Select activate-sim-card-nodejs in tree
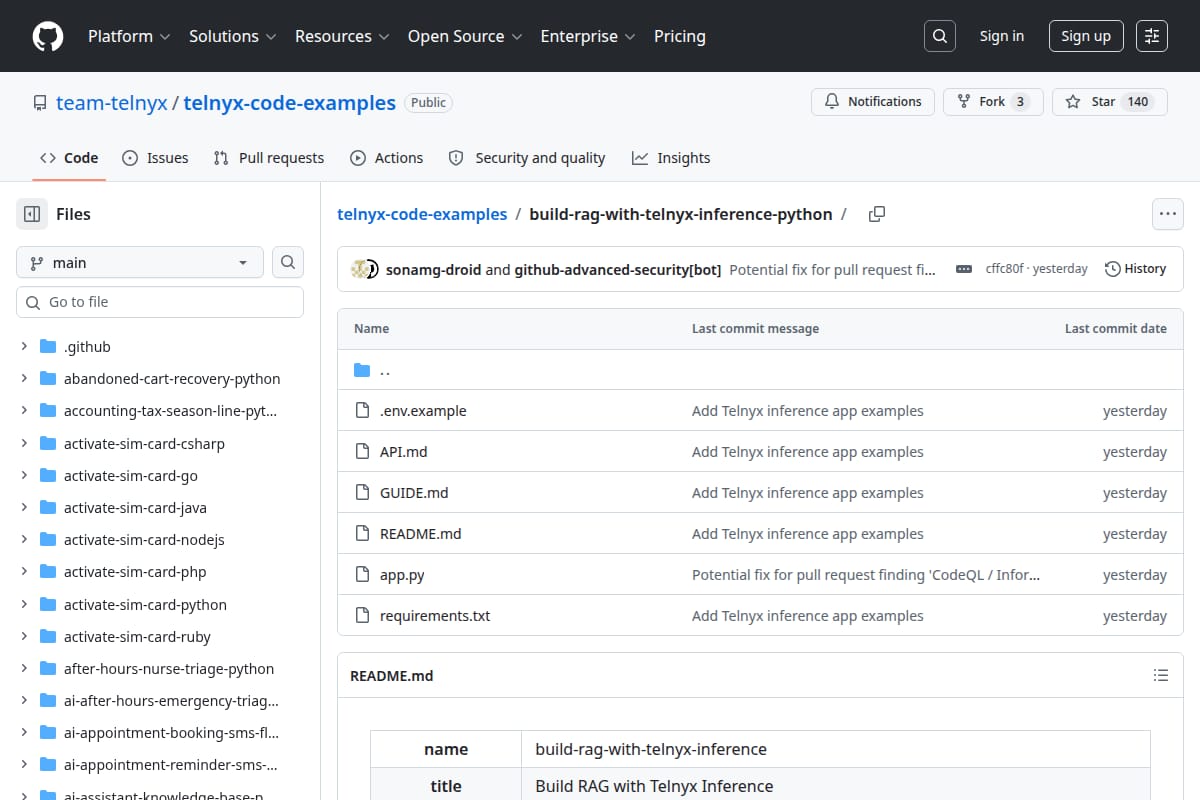Screen dimensions: 1200x800 click(x=144, y=540)
